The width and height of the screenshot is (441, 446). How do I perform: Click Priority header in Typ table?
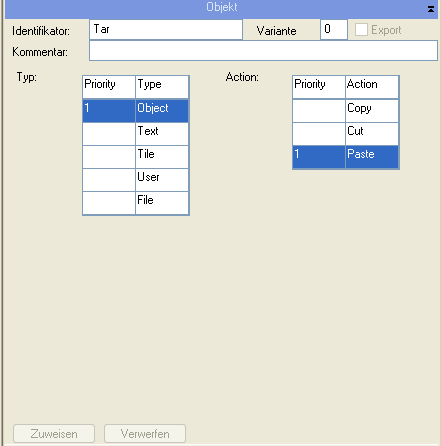click(109, 87)
